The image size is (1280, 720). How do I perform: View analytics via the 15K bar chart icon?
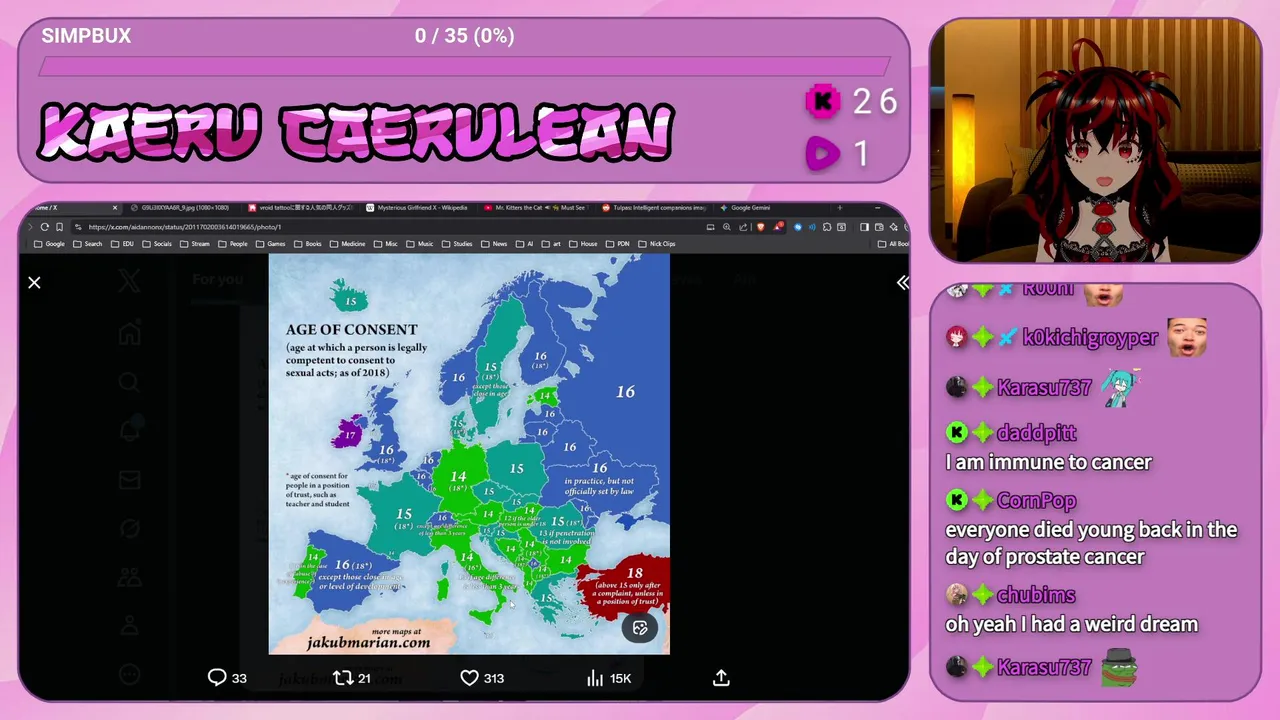coord(608,678)
